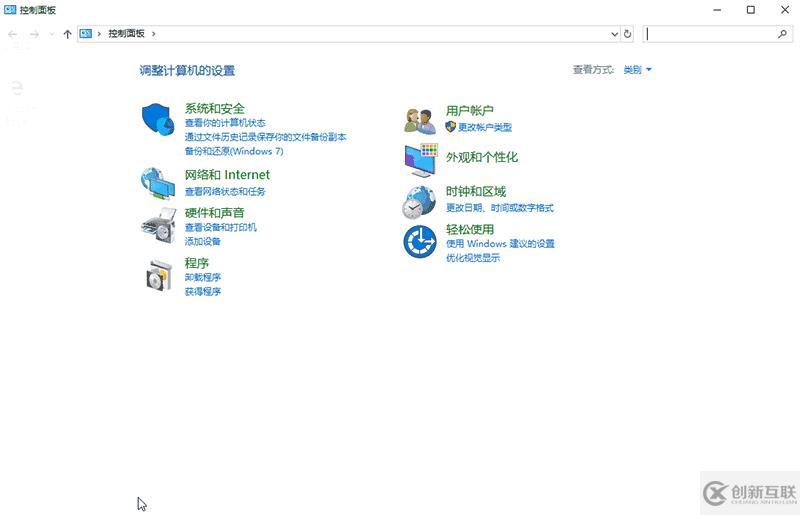The image size is (800, 515).
Task: Open the 网络和 Internet heading link
Action: (x=227, y=175)
